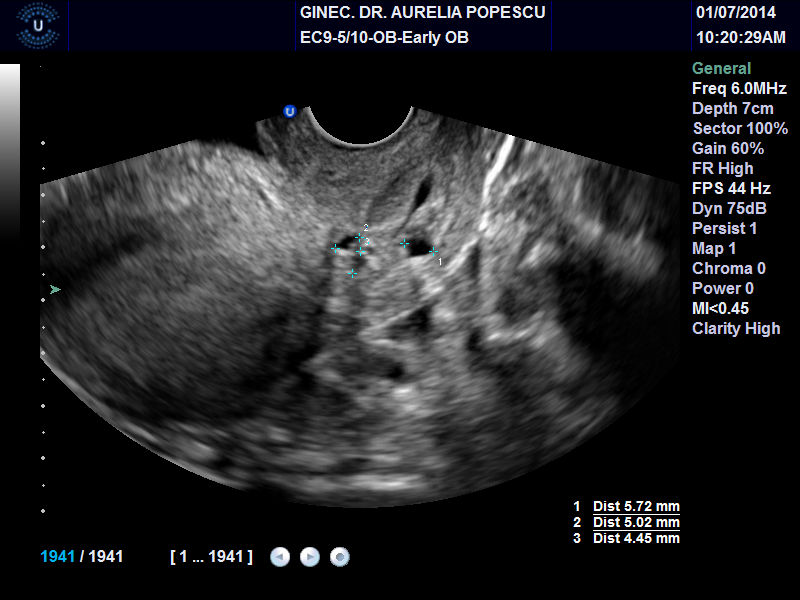
Task: Click the 'Persist 1' parameter
Action: 724,228
